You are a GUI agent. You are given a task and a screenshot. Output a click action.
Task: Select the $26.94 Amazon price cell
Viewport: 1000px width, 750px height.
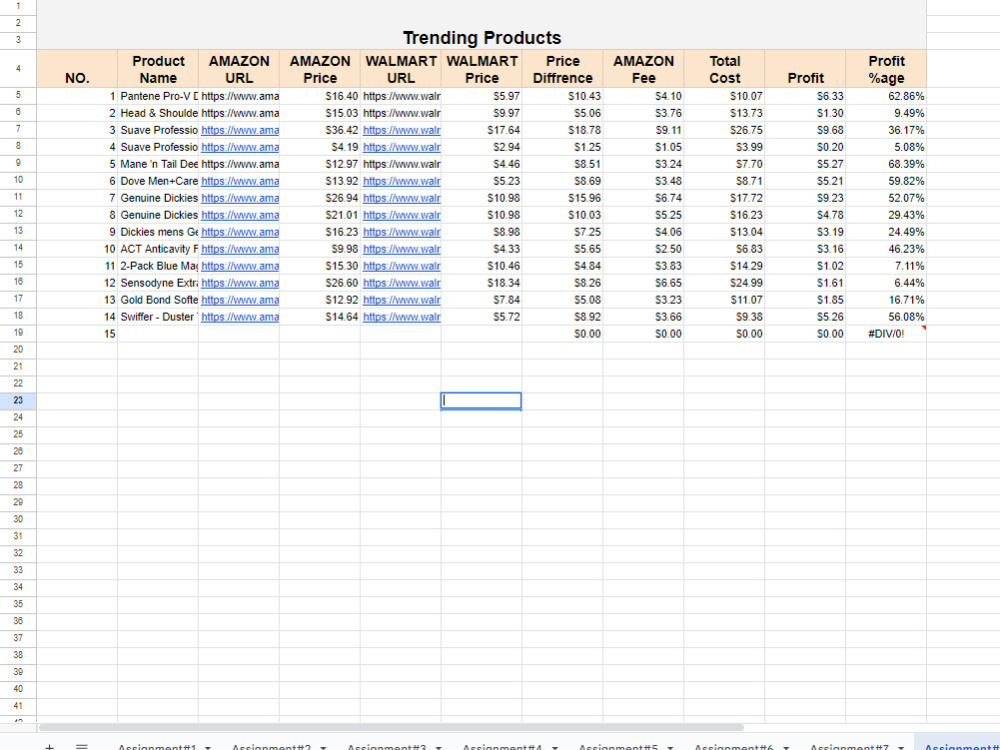[320, 198]
